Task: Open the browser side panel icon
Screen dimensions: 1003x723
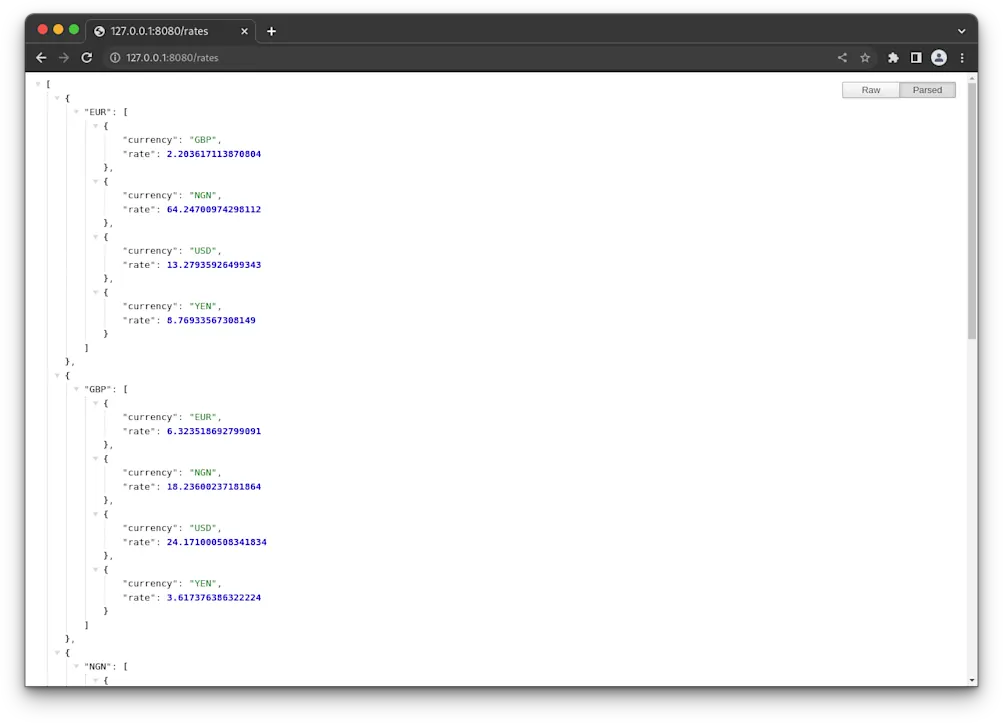Action: (x=915, y=57)
